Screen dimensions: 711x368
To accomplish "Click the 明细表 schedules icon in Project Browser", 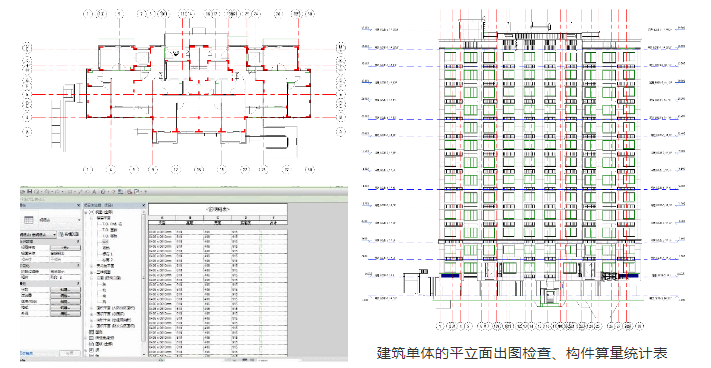I will click(91, 338).
